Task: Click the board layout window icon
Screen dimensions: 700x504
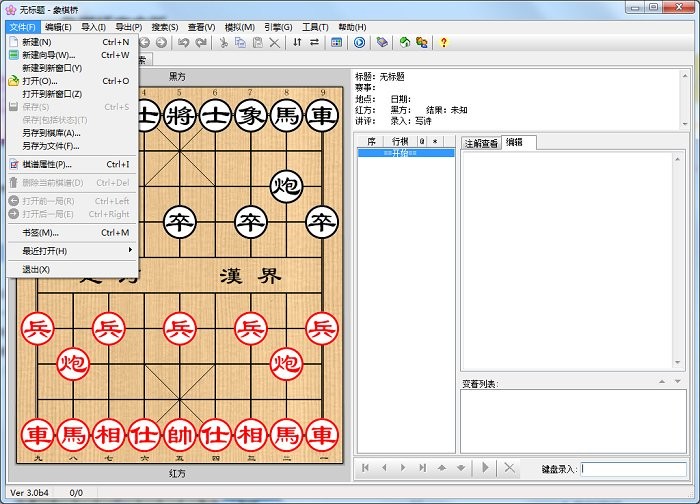Action: click(x=336, y=43)
